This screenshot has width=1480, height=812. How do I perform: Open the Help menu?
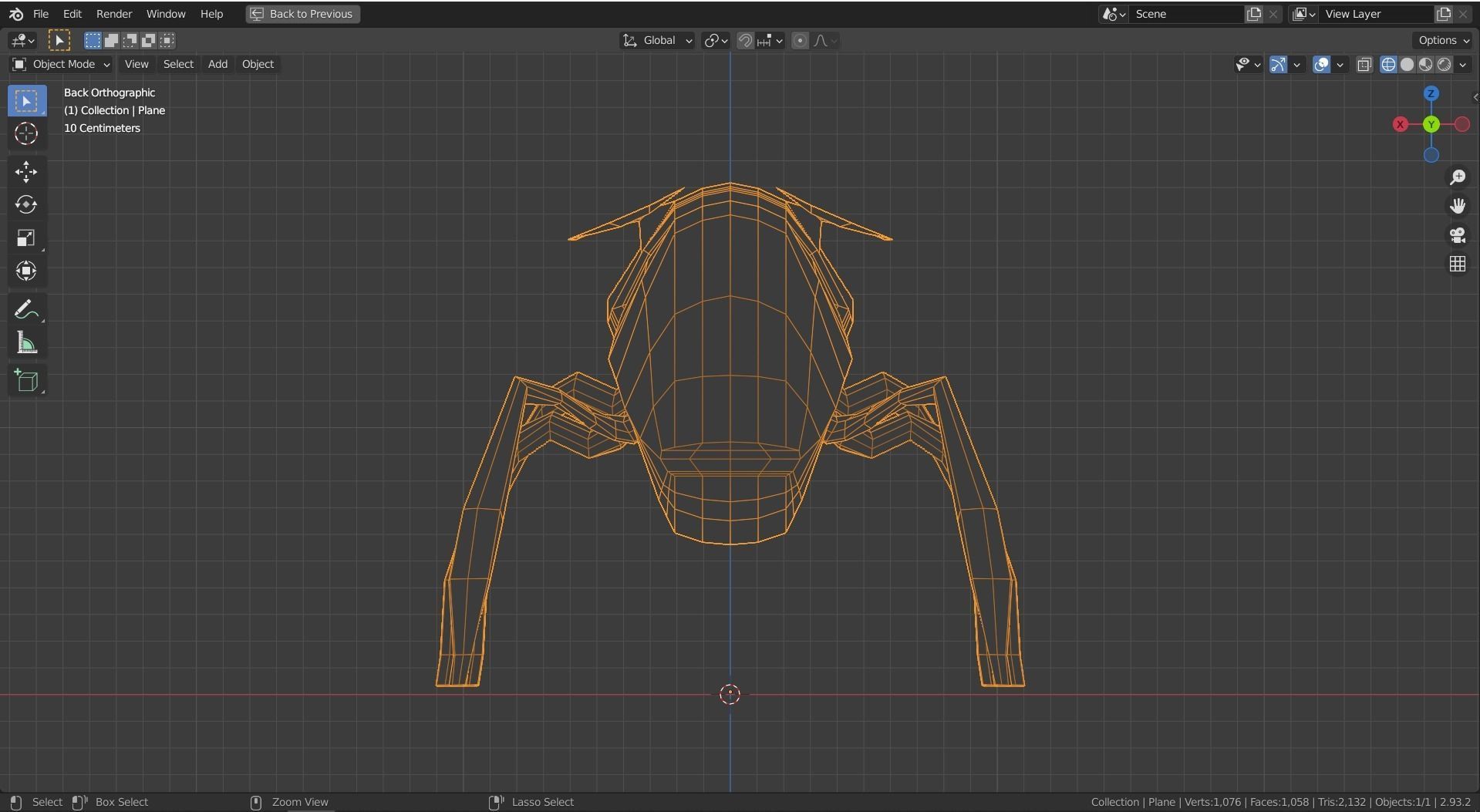(211, 14)
